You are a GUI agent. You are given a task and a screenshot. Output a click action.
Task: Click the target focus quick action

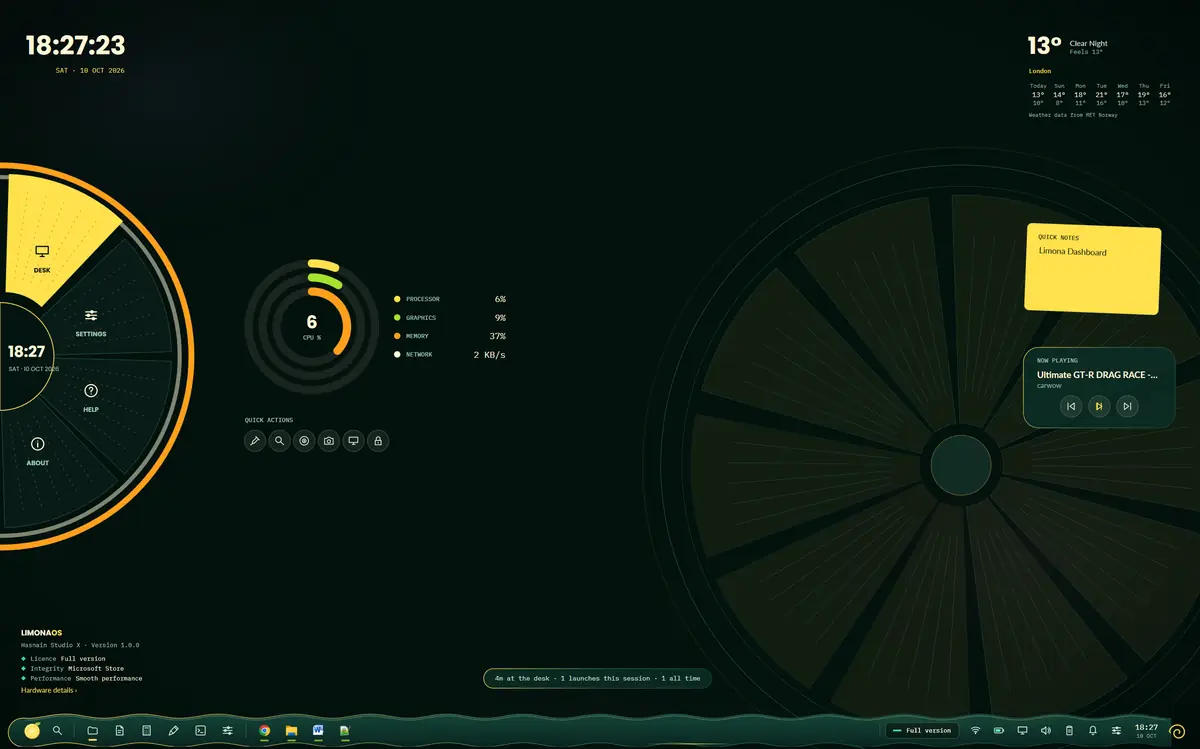click(304, 440)
